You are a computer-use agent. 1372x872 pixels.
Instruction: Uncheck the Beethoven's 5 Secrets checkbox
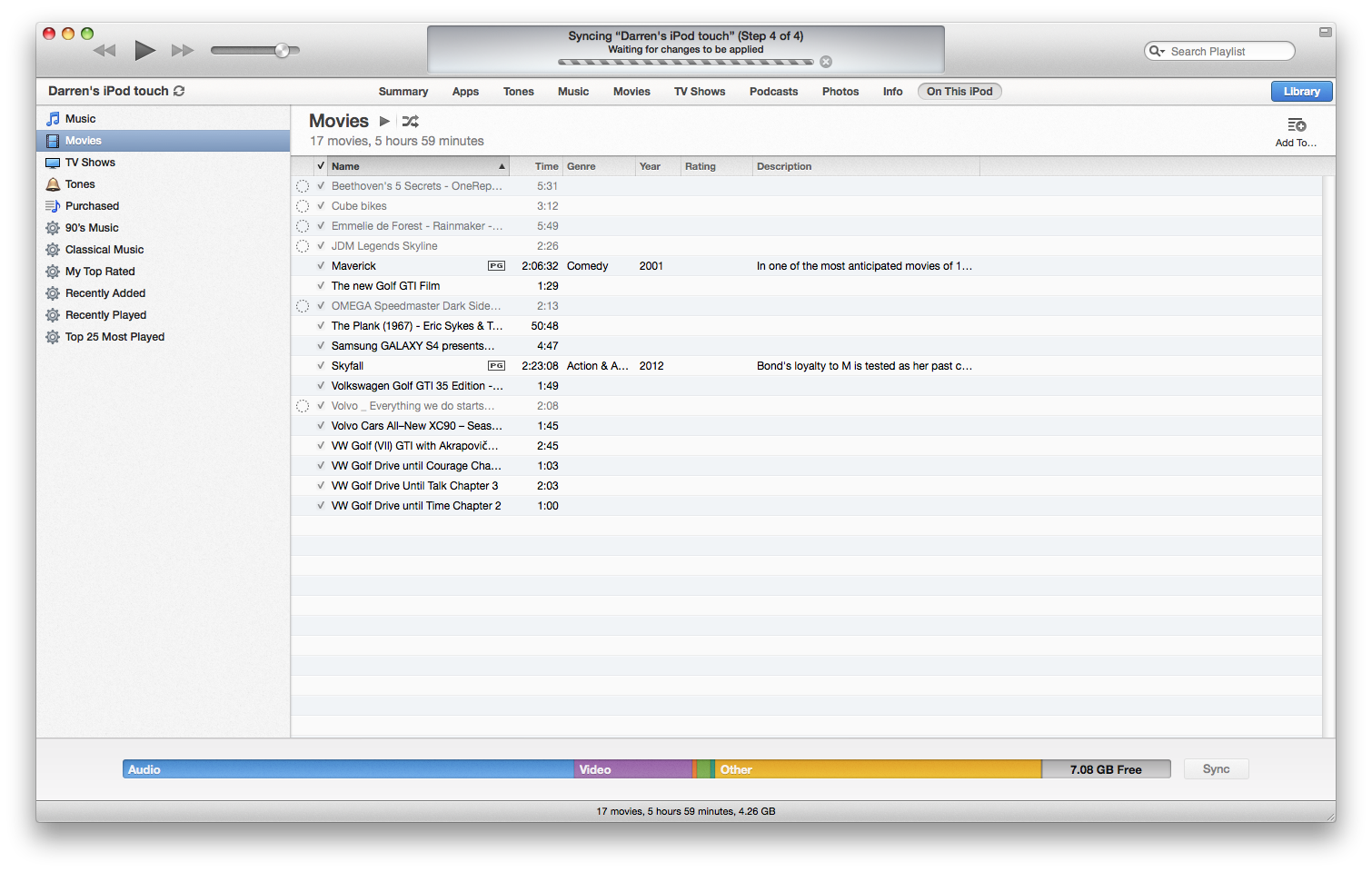pos(321,186)
